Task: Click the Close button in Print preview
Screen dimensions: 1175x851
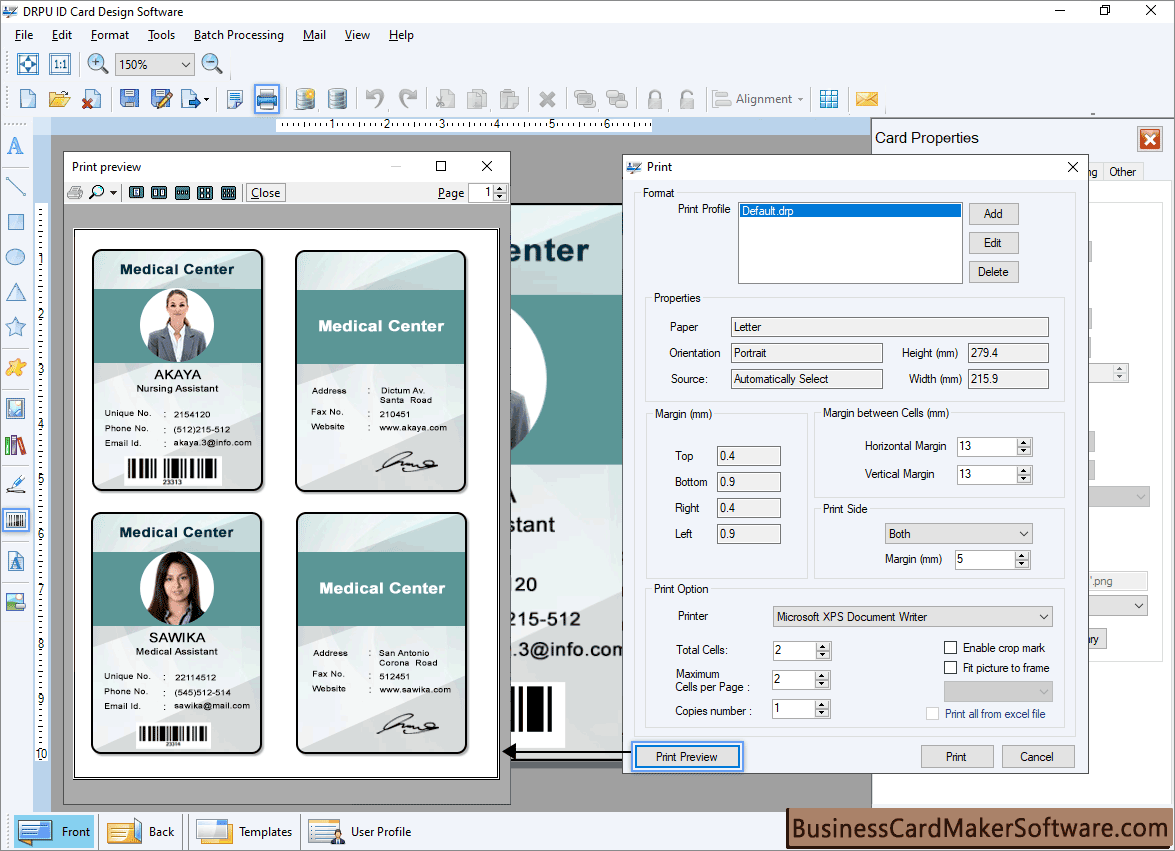Action: (x=264, y=192)
